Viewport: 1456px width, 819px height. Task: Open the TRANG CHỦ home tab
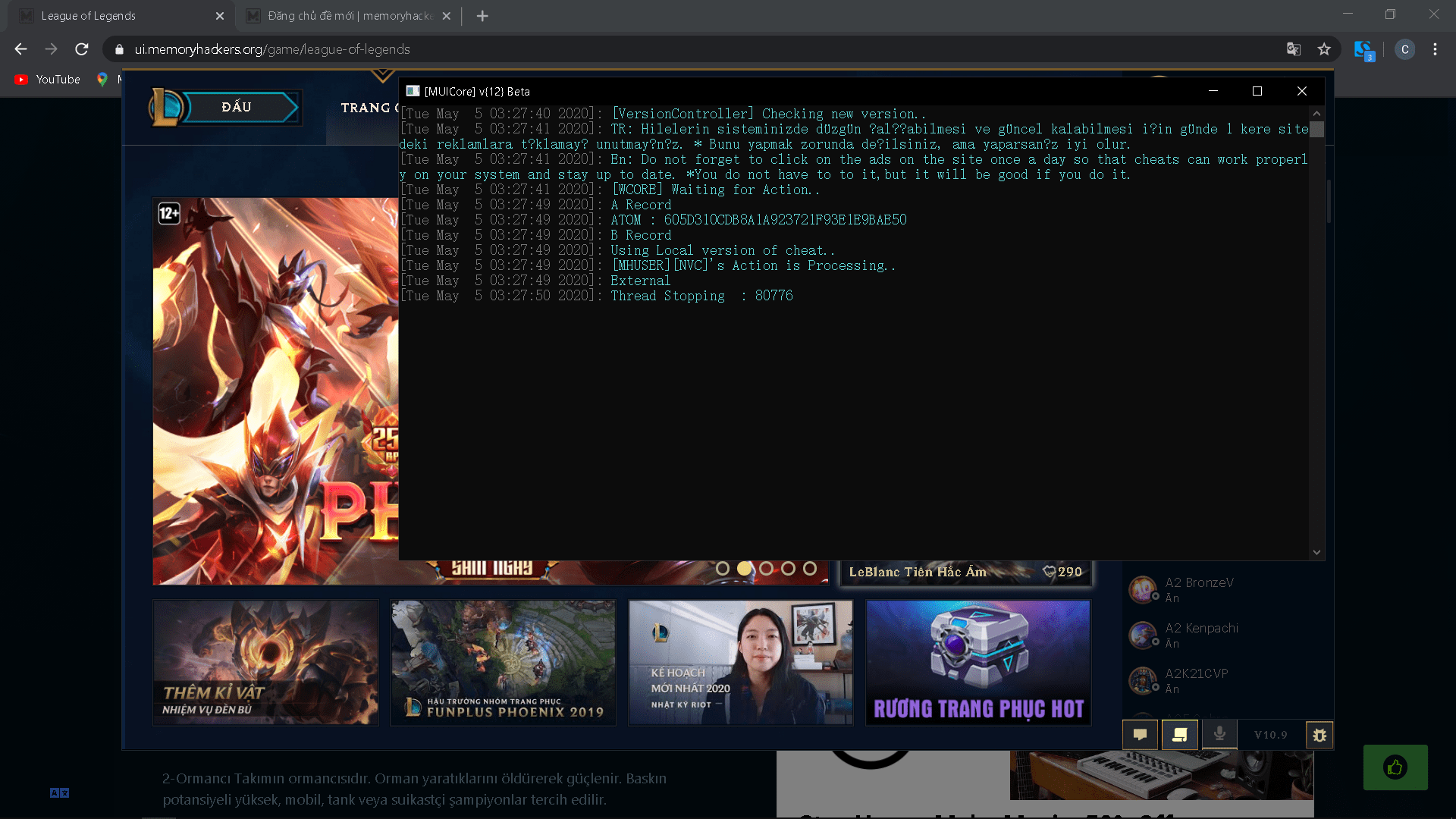(369, 108)
